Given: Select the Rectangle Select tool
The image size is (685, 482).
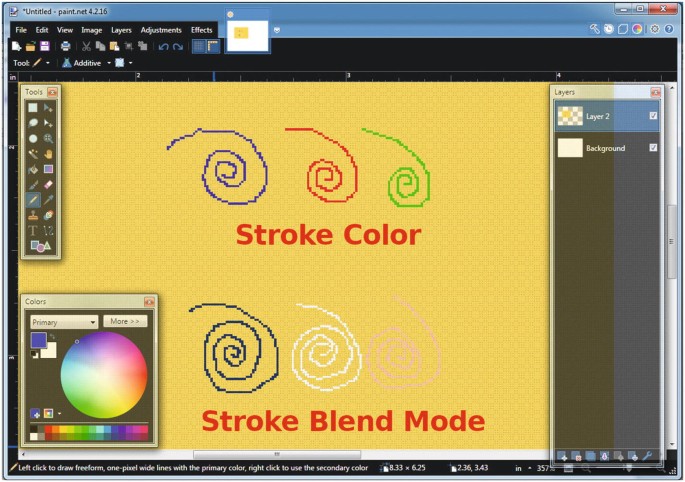Looking at the screenshot, I should pyautogui.click(x=33, y=108).
